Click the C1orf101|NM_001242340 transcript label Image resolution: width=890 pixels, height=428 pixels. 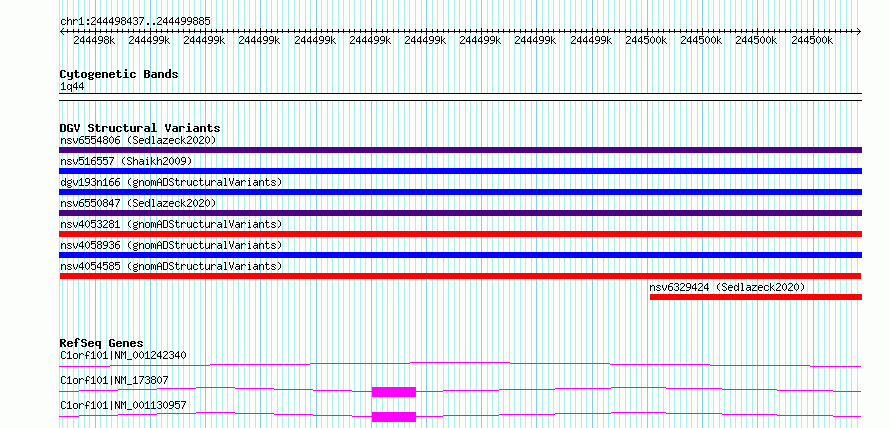click(123, 355)
